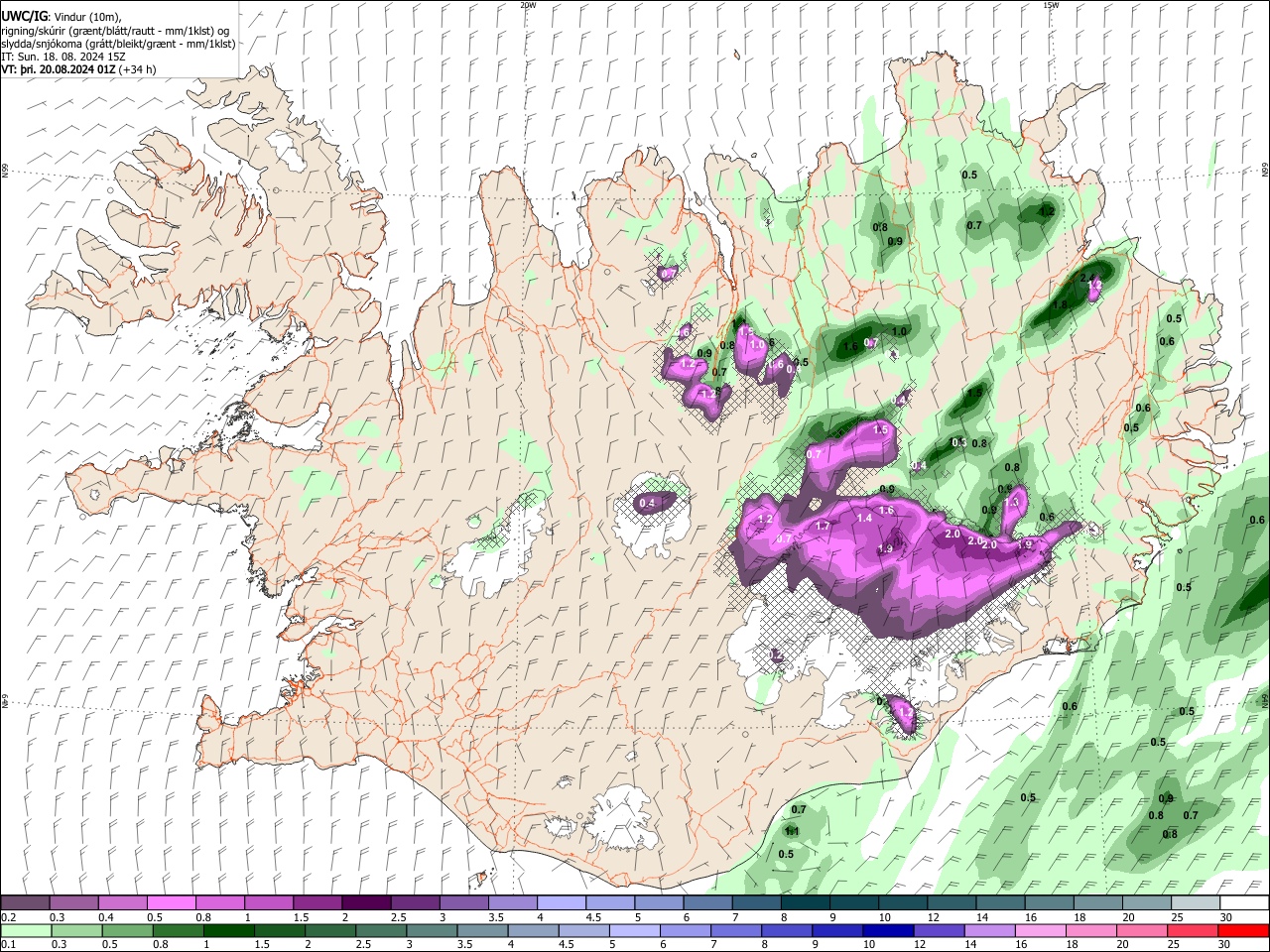The height and width of the screenshot is (952, 1270).
Task: Select the rain legend swatch between 25 and 30
Action: pos(1195,930)
